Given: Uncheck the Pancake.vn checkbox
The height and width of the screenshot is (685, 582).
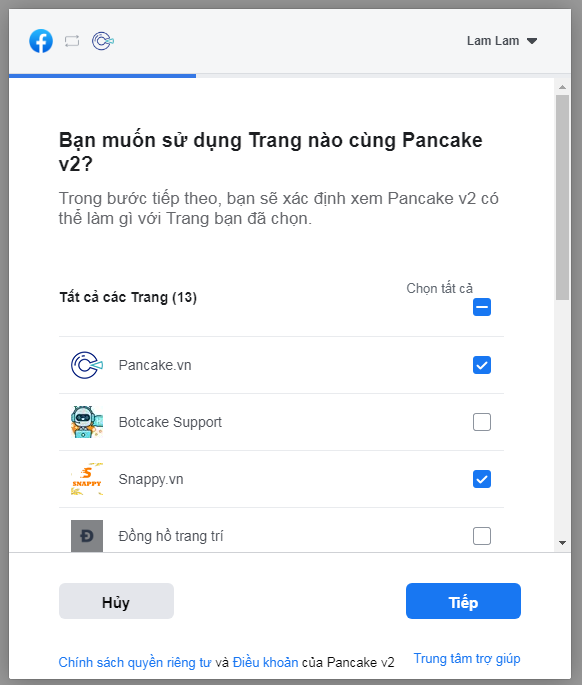Looking at the screenshot, I should [482, 365].
